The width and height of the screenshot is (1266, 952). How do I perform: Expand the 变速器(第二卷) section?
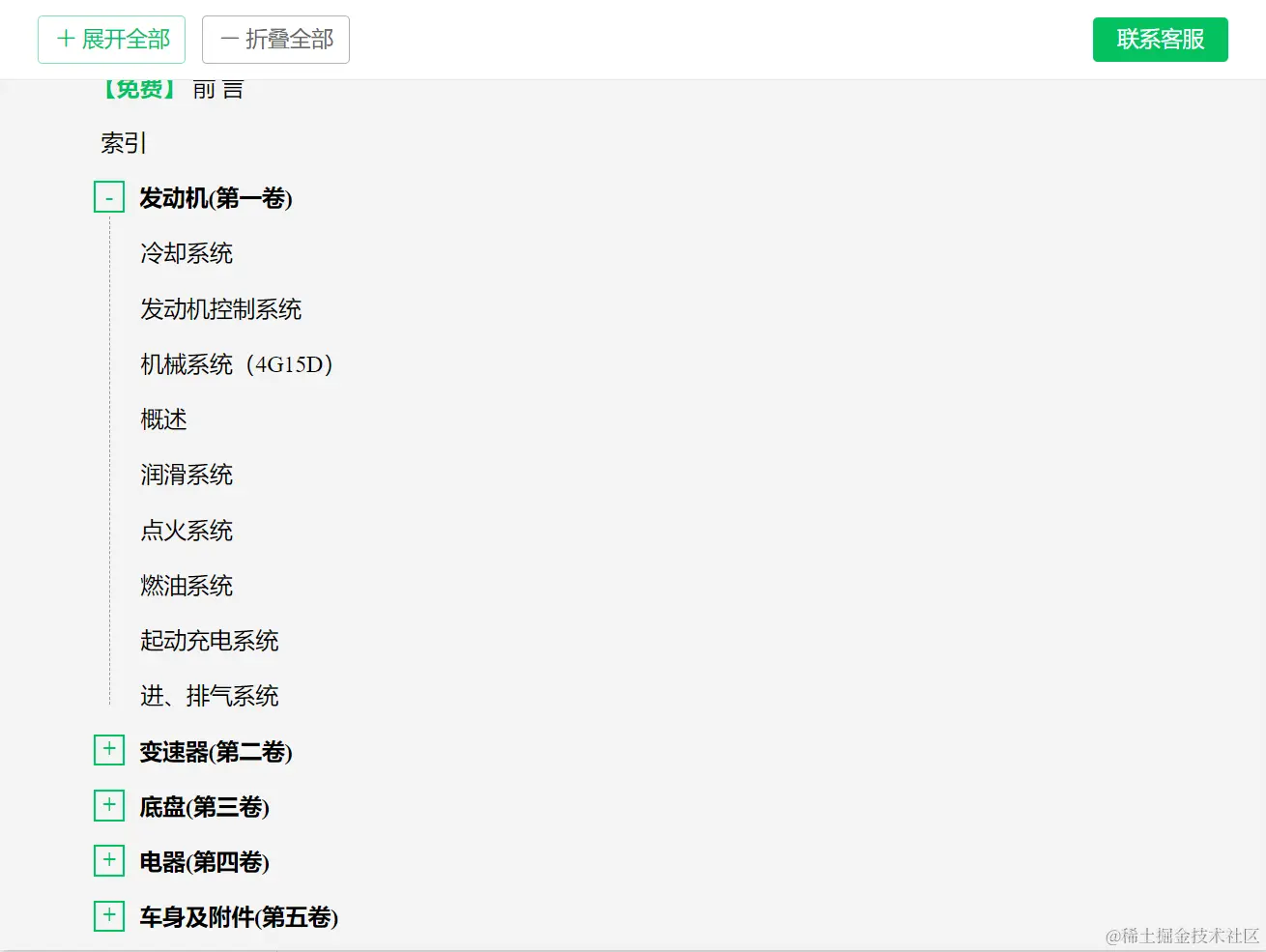coord(109,750)
